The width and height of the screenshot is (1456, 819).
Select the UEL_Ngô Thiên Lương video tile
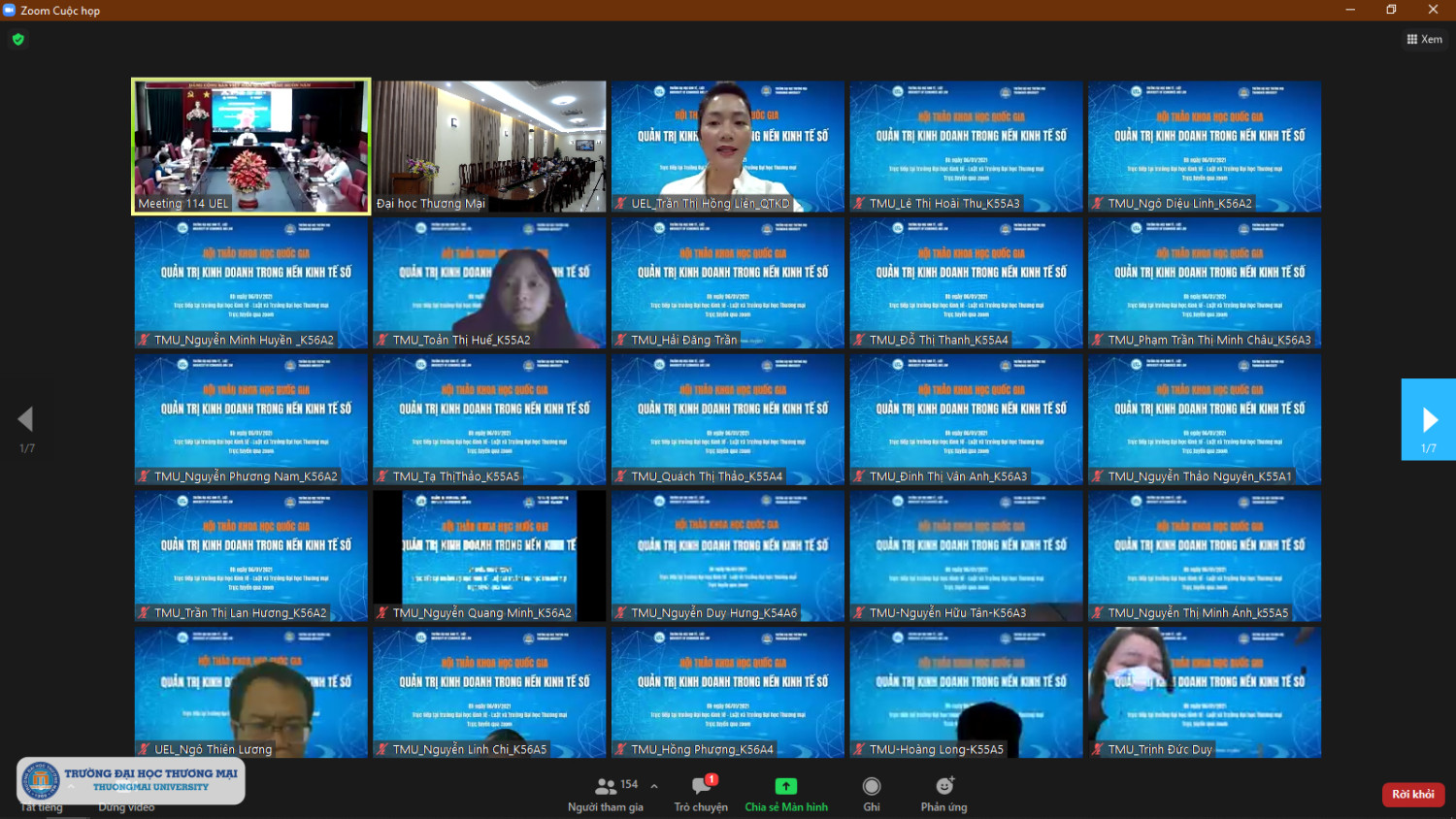(x=251, y=692)
